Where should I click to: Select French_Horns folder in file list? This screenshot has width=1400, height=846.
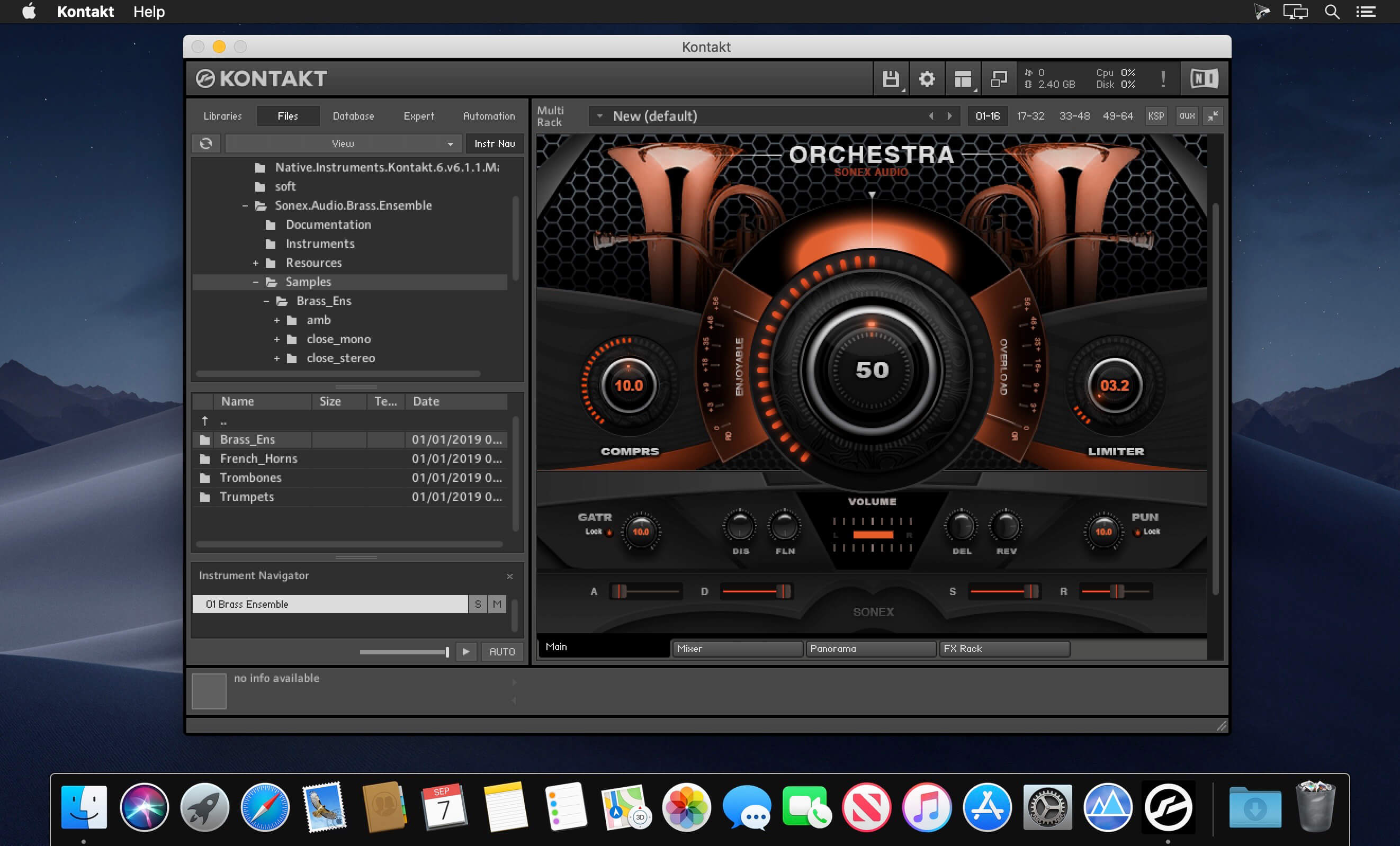tap(349, 458)
